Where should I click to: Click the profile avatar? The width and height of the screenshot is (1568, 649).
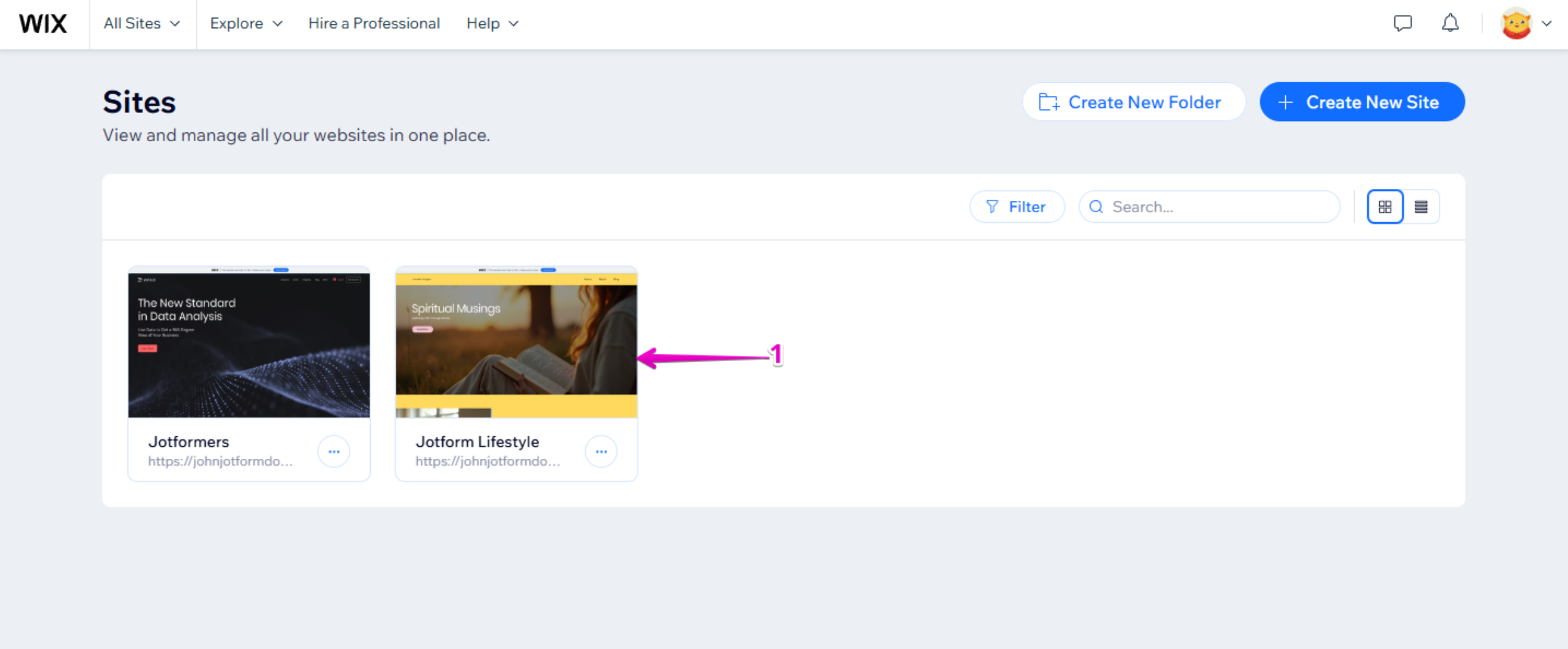coord(1516,23)
